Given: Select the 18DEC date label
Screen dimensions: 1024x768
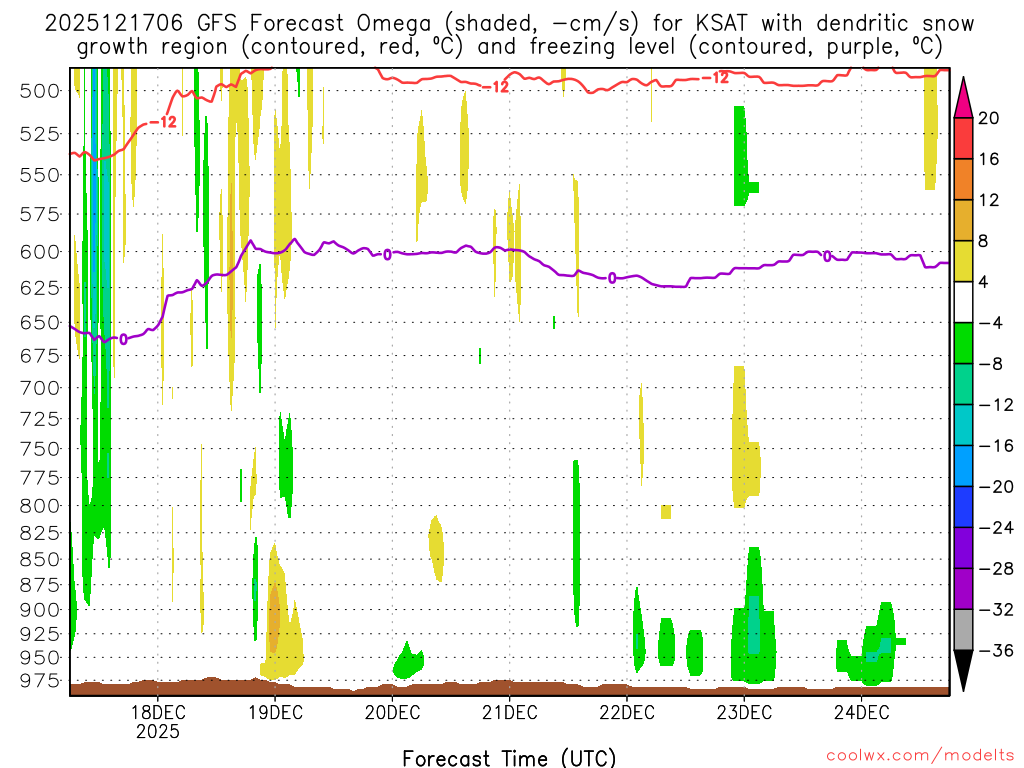Looking at the screenshot, I should point(157,712).
